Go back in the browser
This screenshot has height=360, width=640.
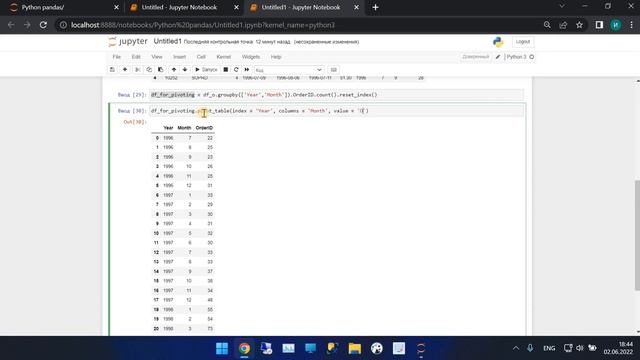coord(11,25)
